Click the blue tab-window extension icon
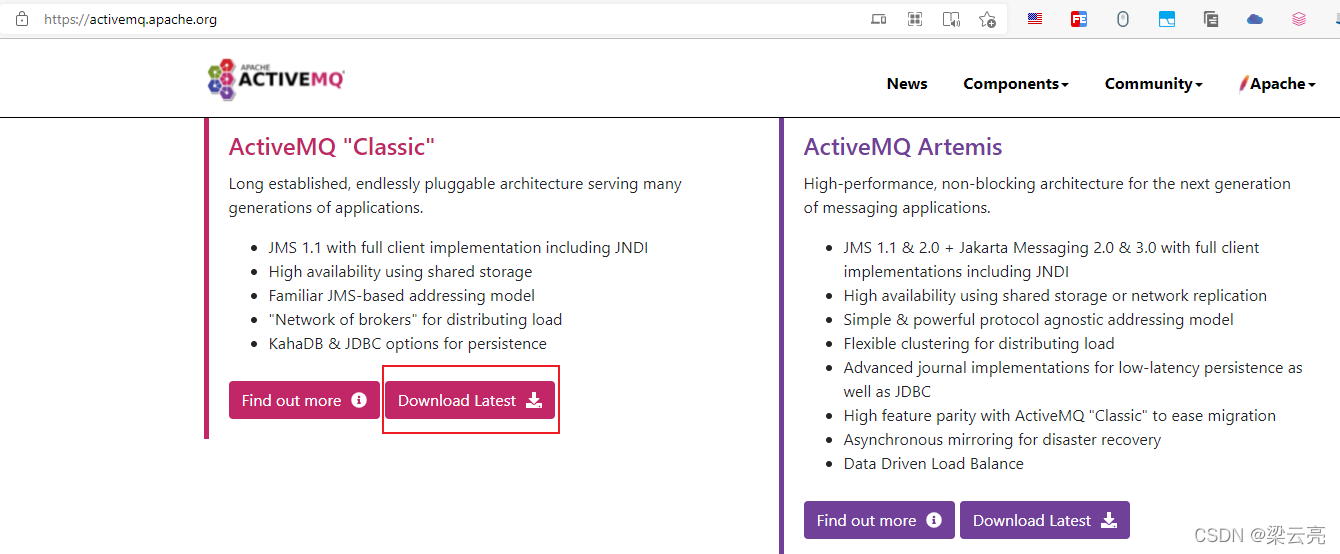 pos(1167,19)
